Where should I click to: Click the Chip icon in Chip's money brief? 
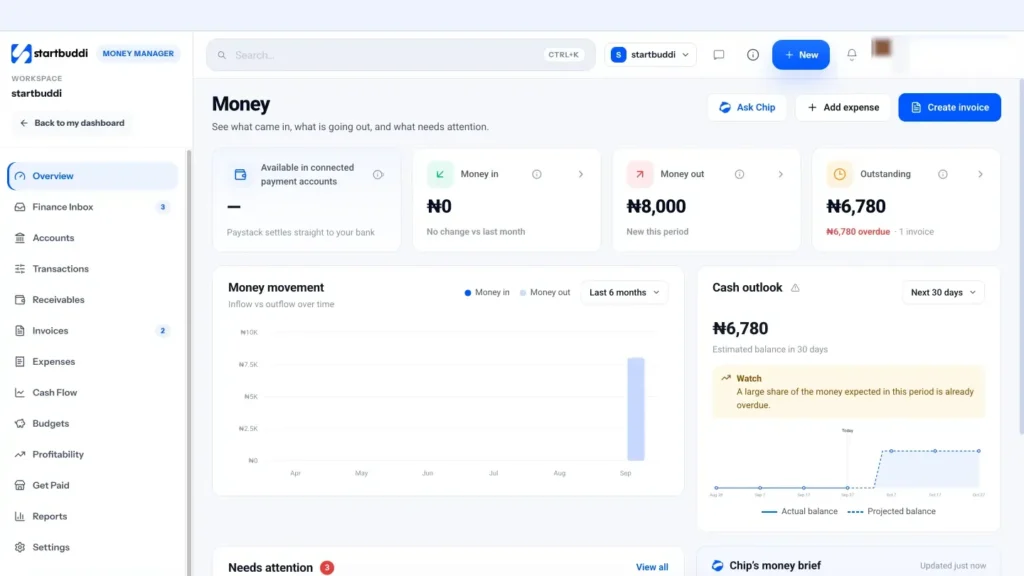(717, 566)
